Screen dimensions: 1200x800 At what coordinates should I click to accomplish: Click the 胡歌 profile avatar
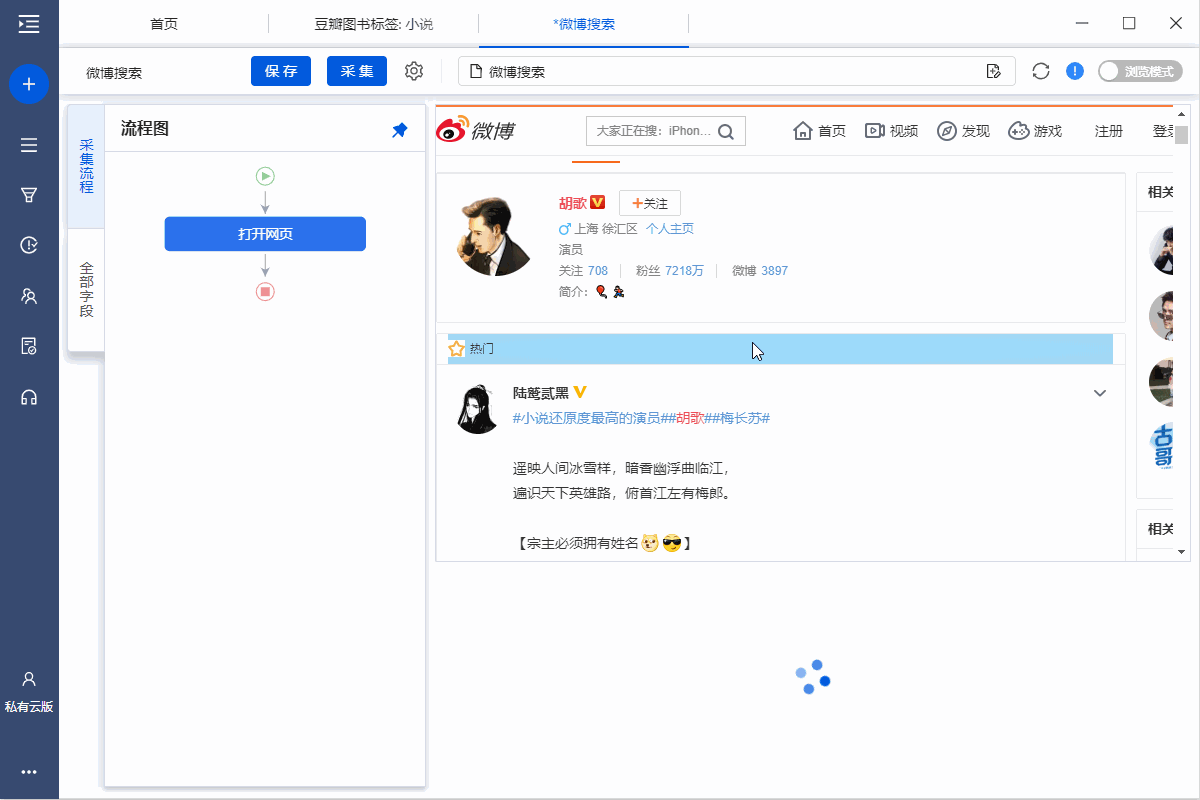click(x=495, y=237)
